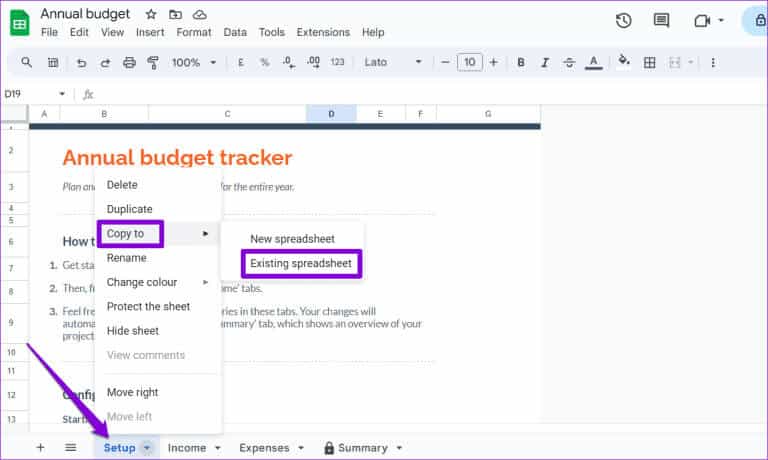
Task: Decrease font size with minus button
Action: [x=445, y=63]
